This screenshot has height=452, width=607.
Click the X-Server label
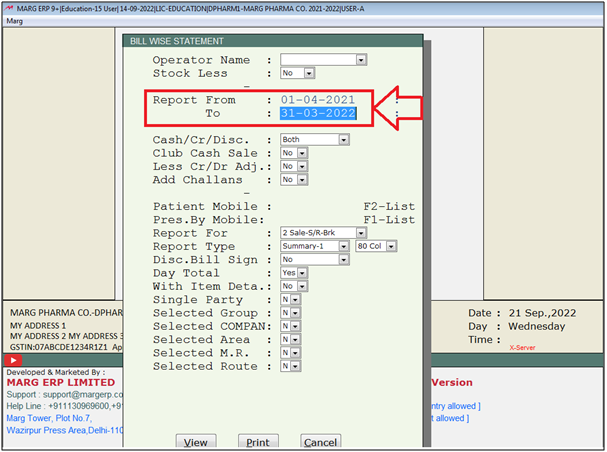(x=522, y=348)
